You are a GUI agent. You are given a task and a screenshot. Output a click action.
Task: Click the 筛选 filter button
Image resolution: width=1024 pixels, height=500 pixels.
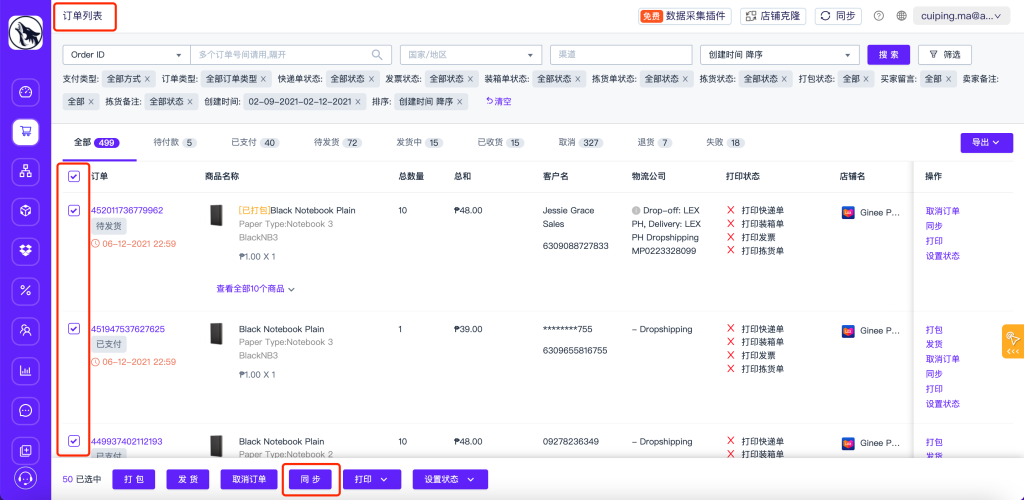click(x=944, y=55)
